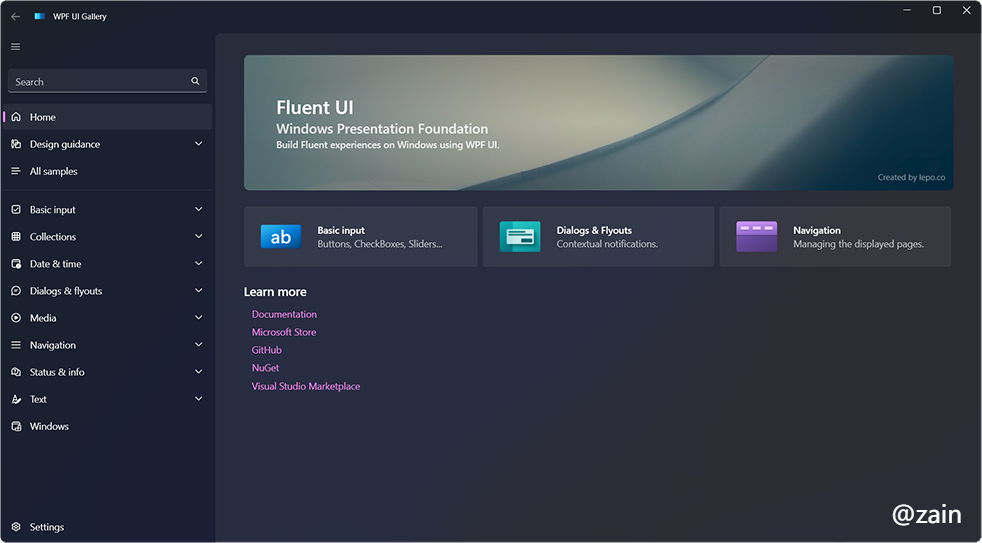Minimize the application window

[x=907, y=10]
